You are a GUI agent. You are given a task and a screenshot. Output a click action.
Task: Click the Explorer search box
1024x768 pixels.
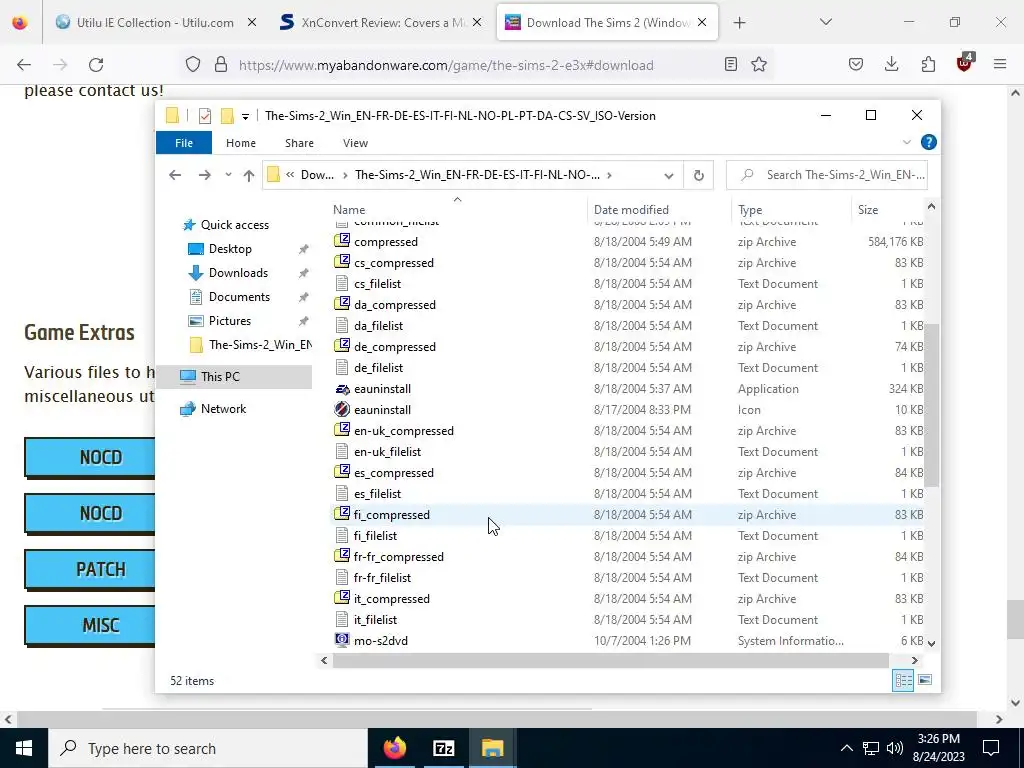click(x=827, y=175)
